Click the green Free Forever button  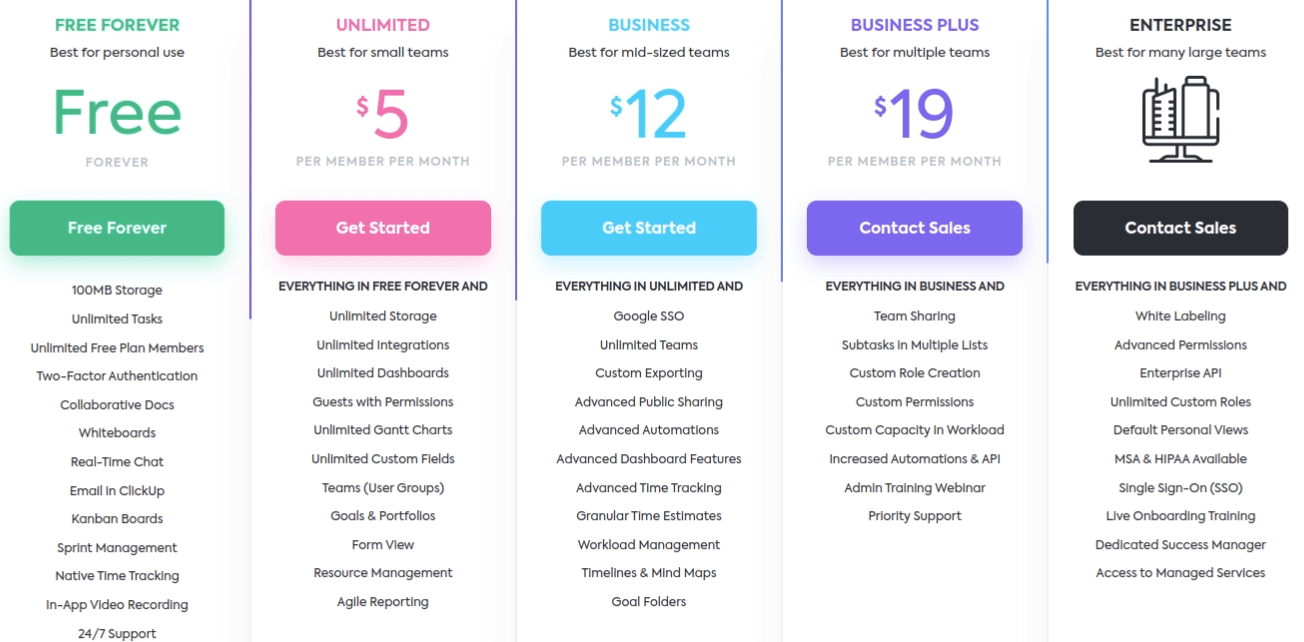pyautogui.click(x=117, y=228)
